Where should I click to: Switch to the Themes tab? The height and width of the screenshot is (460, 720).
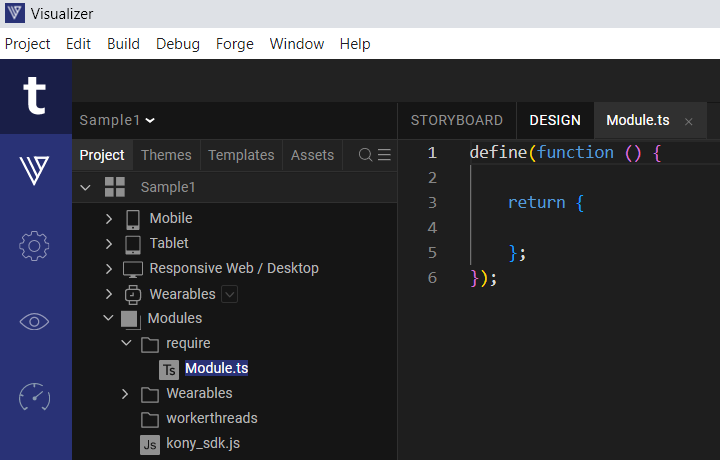(x=166, y=155)
